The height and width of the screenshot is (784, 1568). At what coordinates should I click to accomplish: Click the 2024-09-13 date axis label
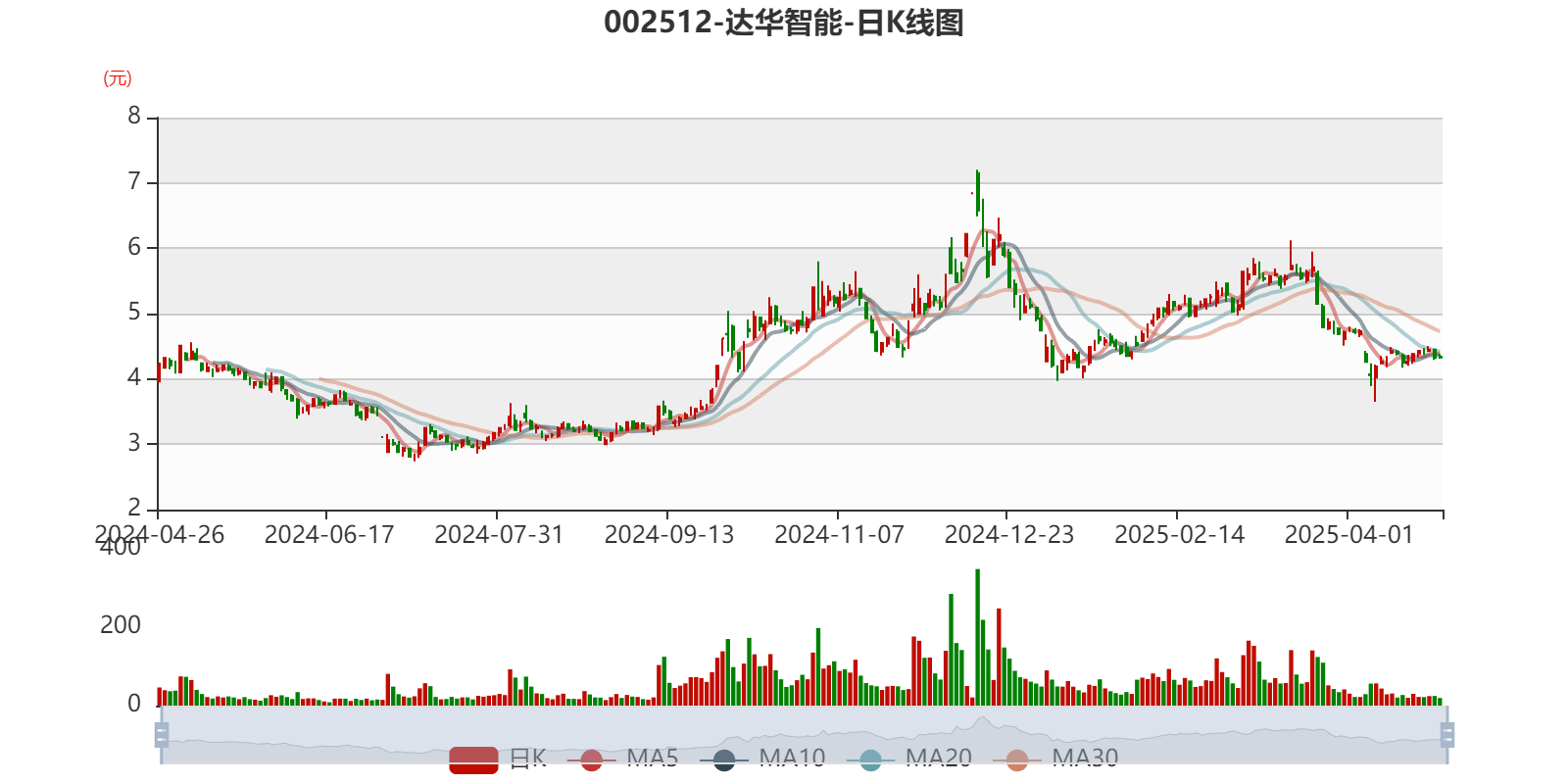[x=668, y=534]
